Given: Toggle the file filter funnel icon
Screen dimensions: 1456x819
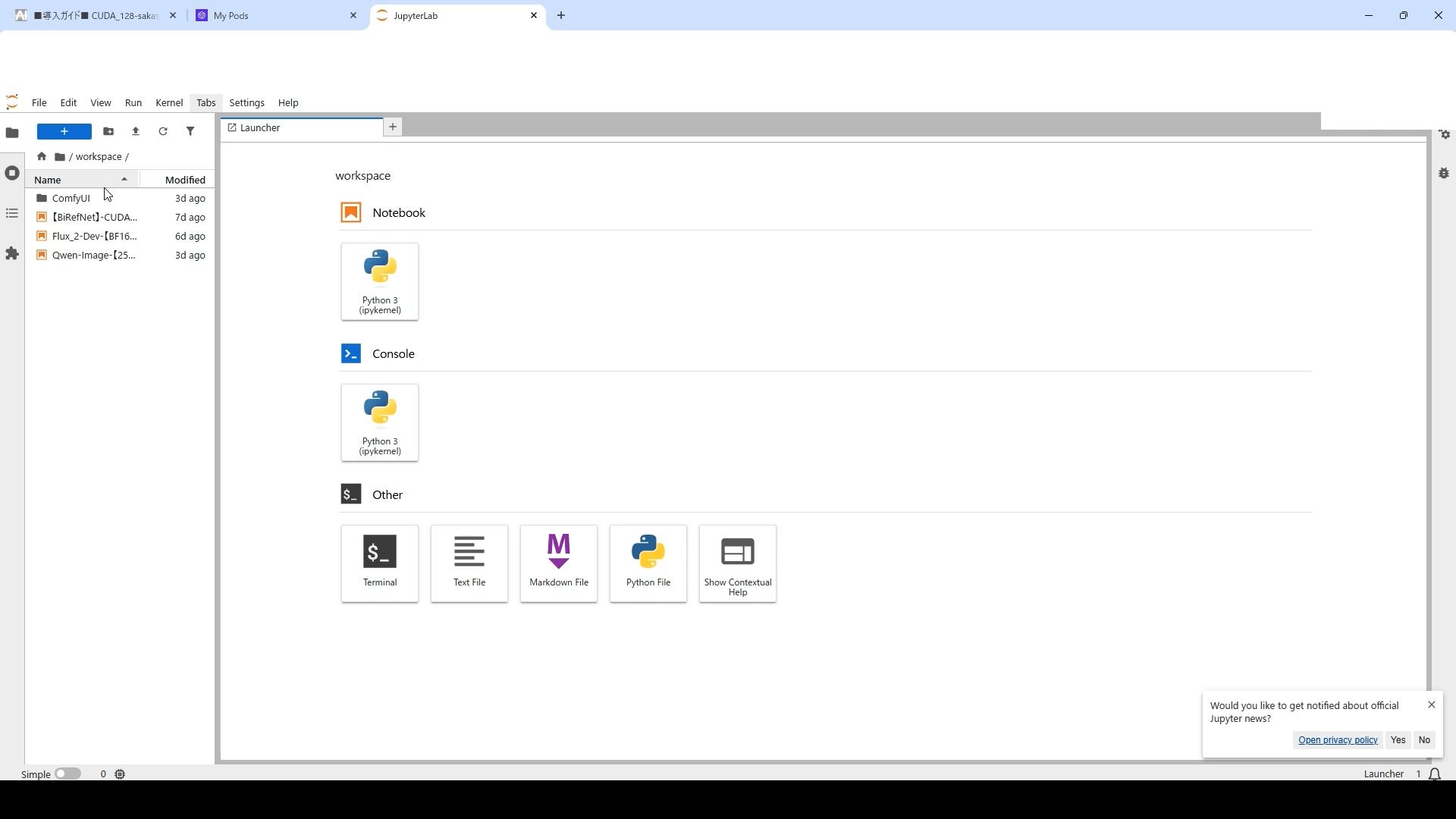Looking at the screenshot, I should pos(190,132).
